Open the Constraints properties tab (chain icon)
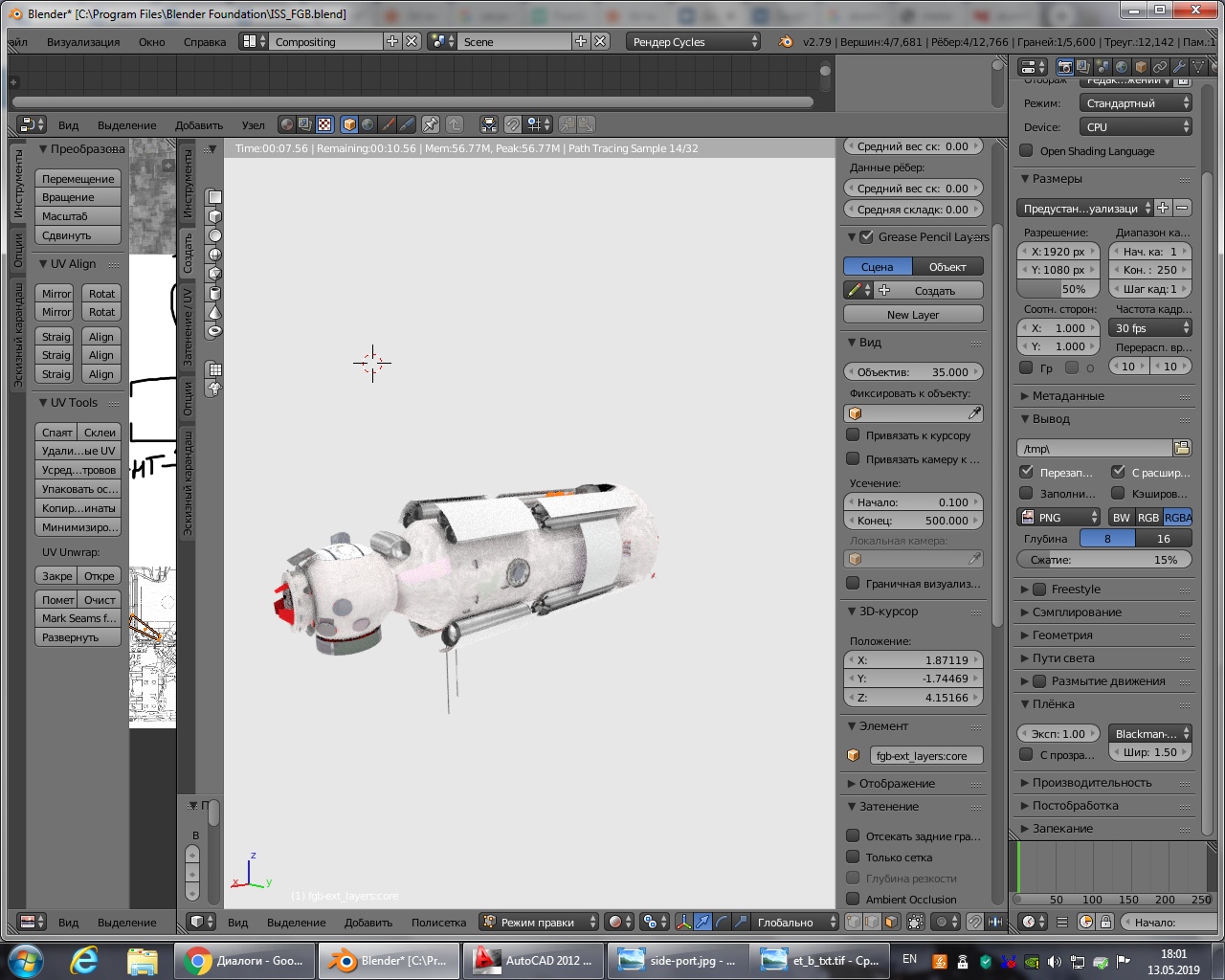Viewport: 1225px width, 980px height. (1160, 67)
